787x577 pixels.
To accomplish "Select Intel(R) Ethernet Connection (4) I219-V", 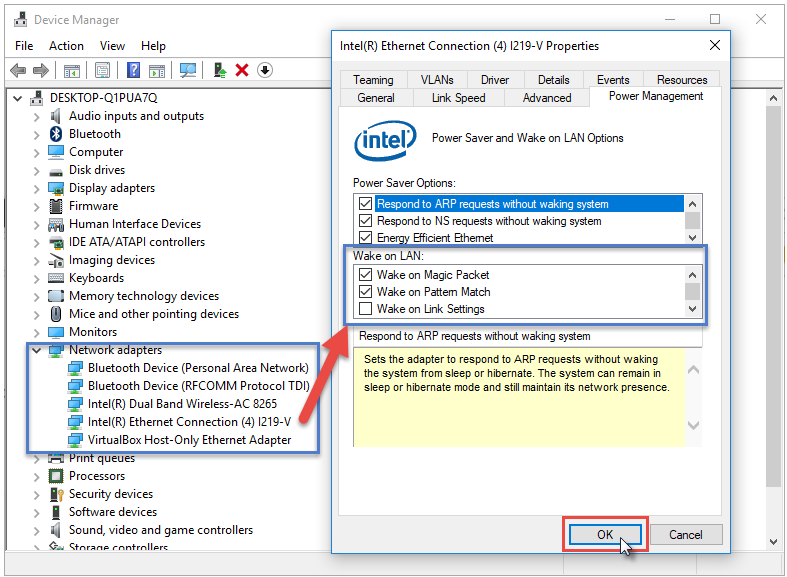I will (x=189, y=422).
